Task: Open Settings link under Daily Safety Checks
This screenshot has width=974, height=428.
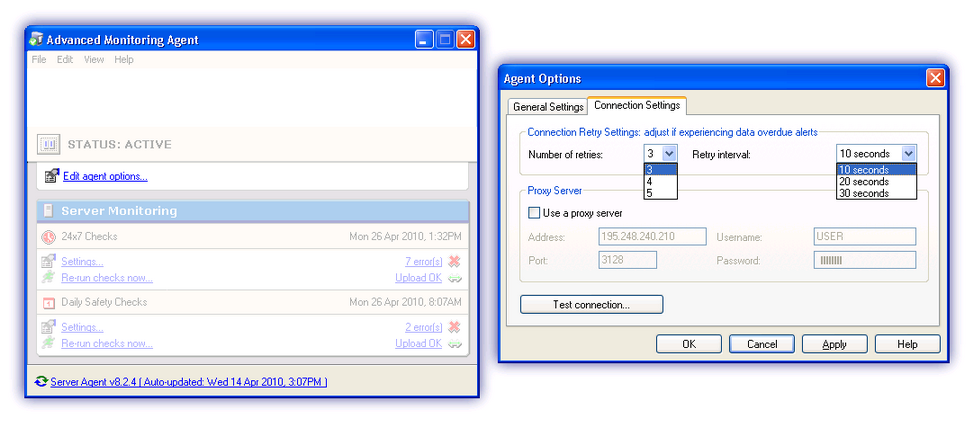Action: click(x=82, y=327)
